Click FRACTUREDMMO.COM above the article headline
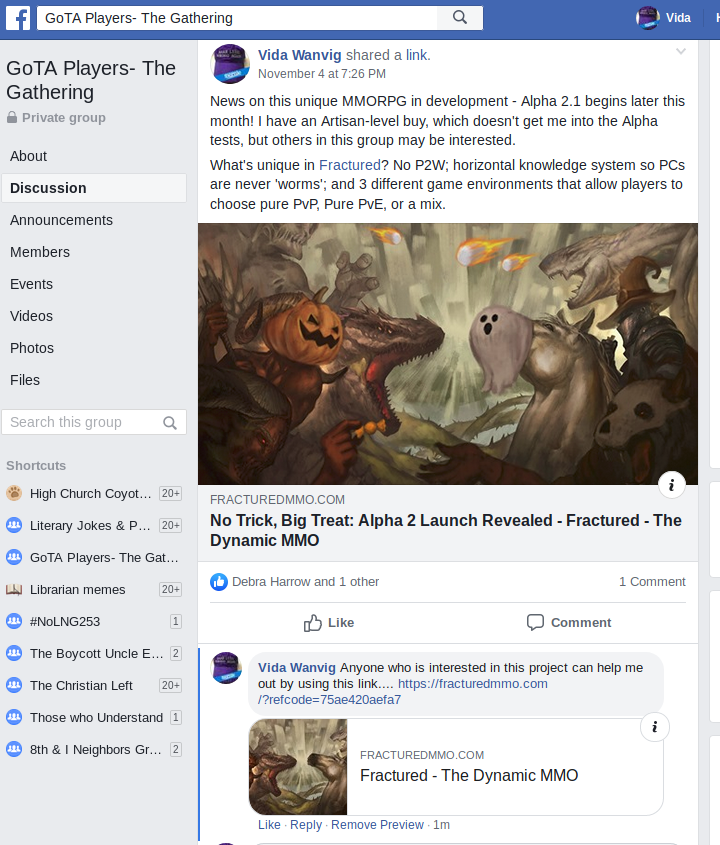720x845 pixels. coord(278,500)
